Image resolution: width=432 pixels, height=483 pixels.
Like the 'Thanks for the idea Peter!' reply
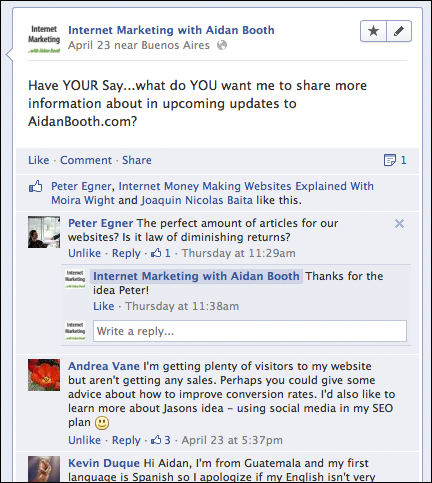(103, 306)
